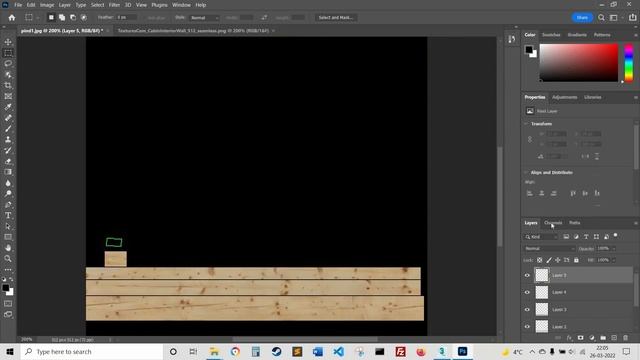Screen dimensions: 640x360
Task: Hide Layer 3 via eye icon
Action: pyautogui.click(x=527, y=309)
